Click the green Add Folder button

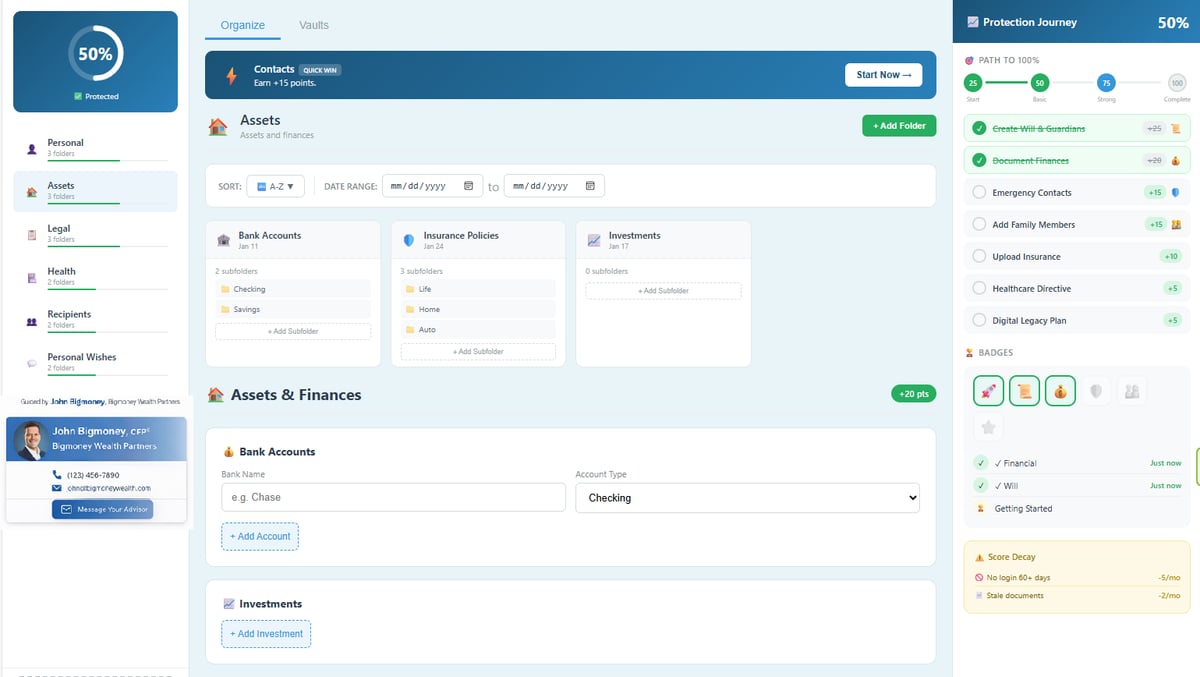click(x=898, y=125)
